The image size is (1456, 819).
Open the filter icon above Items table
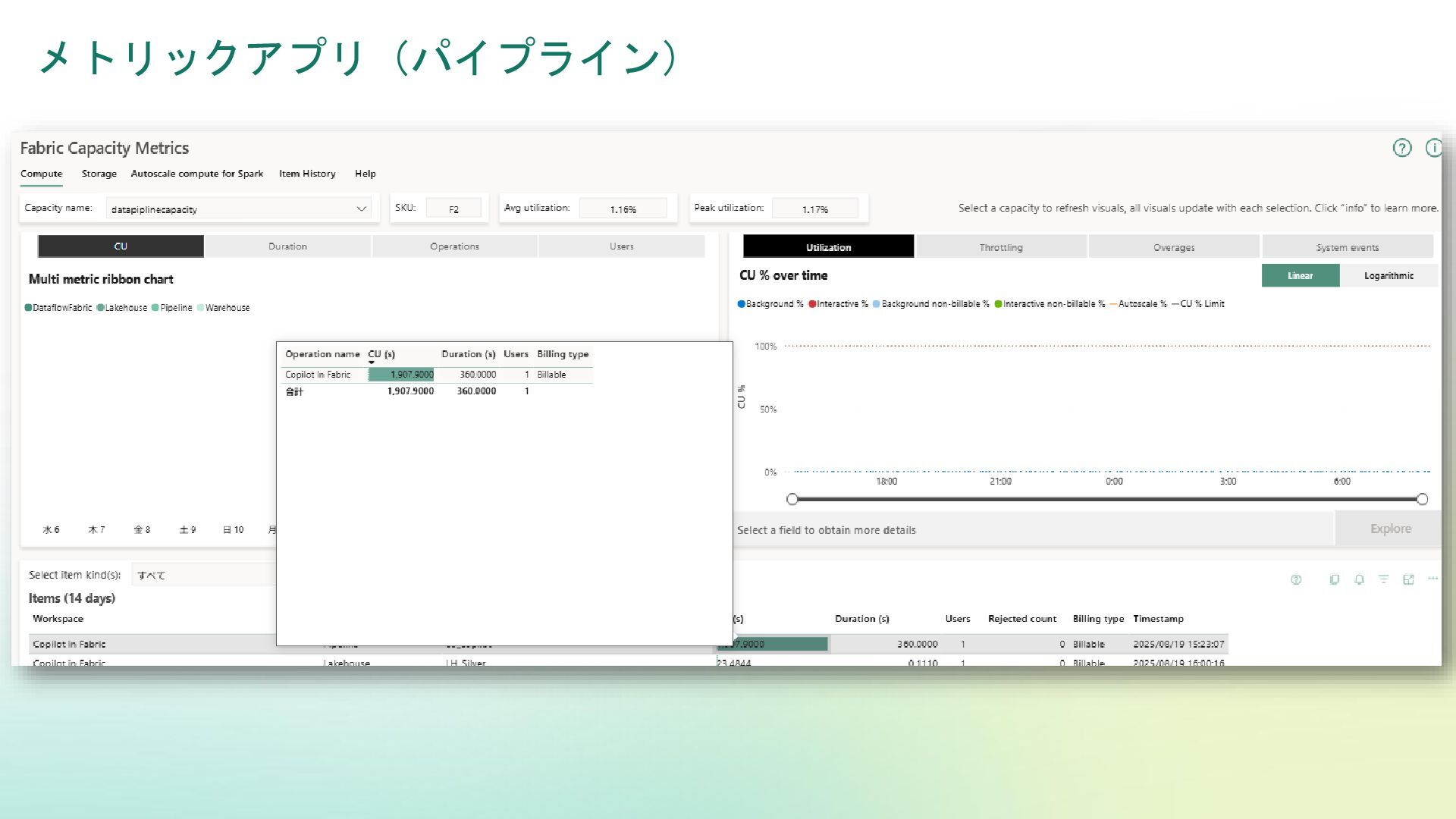point(1384,579)
